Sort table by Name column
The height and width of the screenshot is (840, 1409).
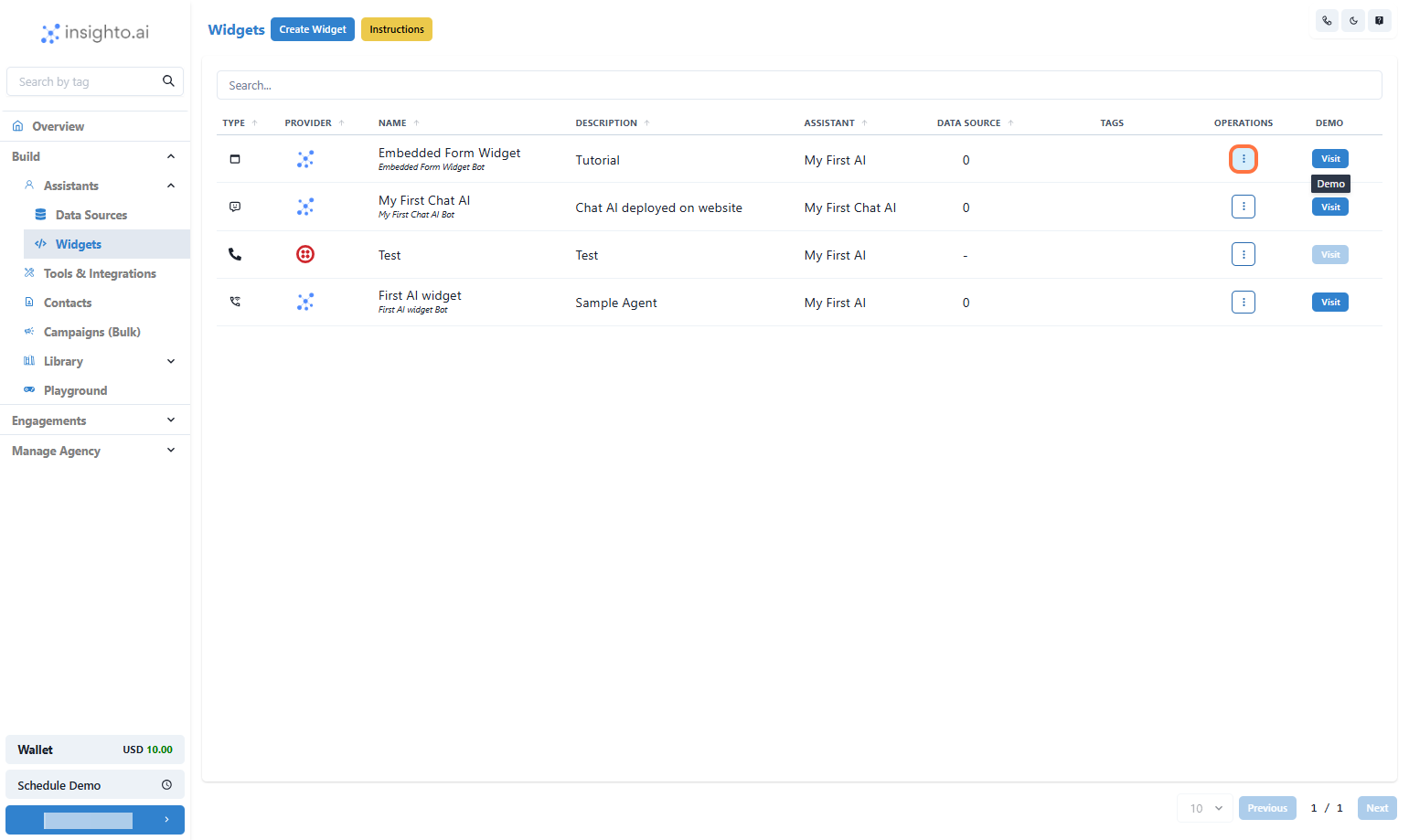[x=399, y=122]
